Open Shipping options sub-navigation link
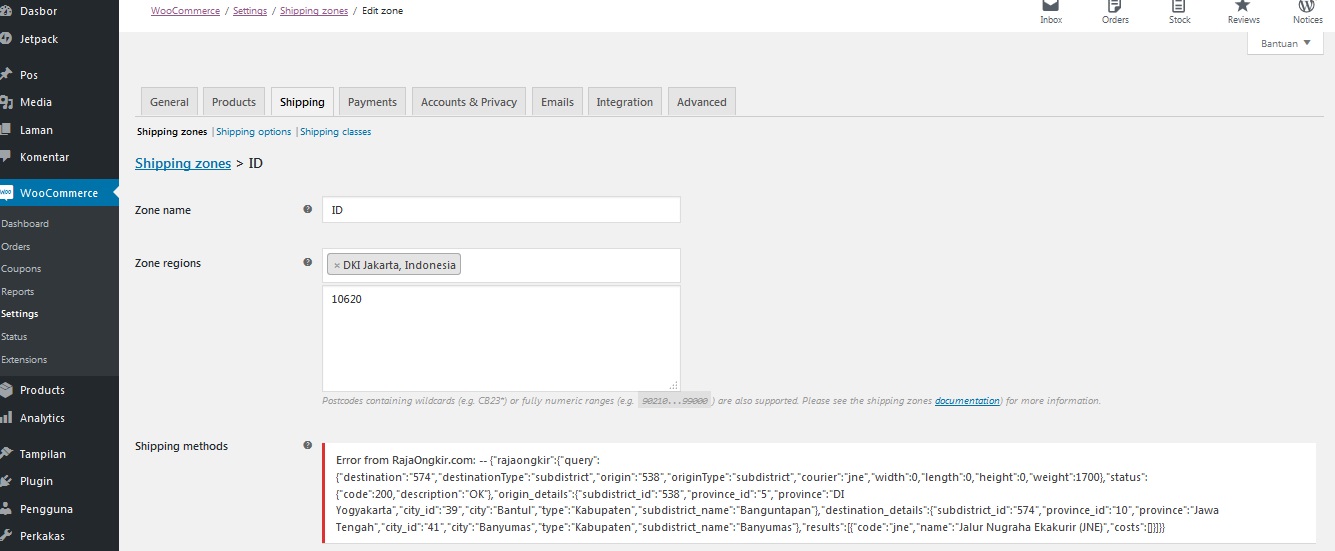 click(254, 132)
